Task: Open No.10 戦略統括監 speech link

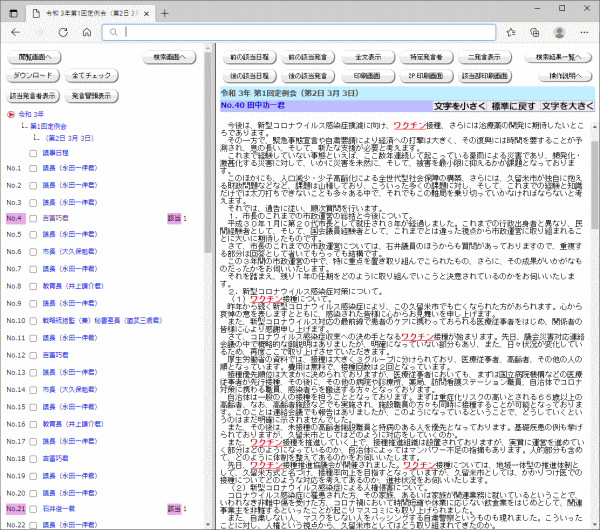Action: coord(103,320)
